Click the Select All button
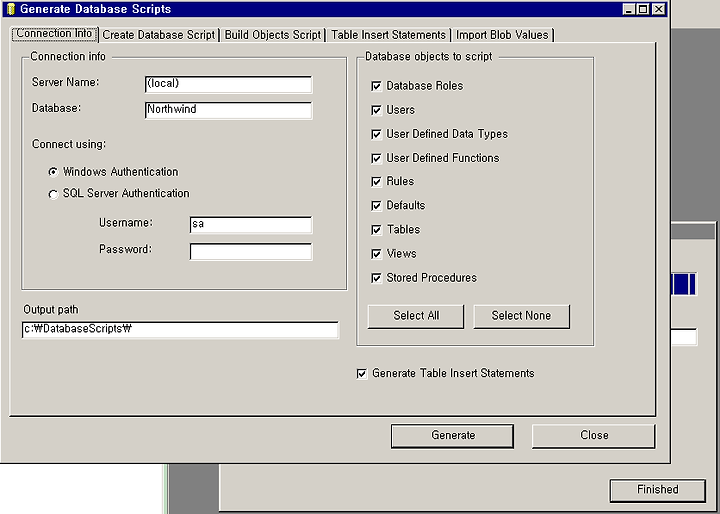This screenshot has width=720, height=514. pos(416,316)
